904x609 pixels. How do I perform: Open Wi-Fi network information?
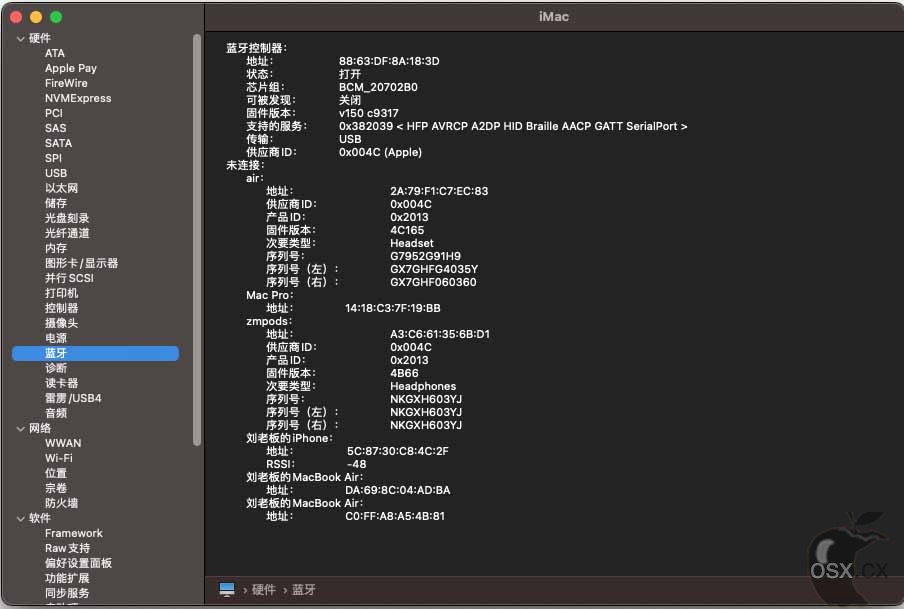[59, 458]
